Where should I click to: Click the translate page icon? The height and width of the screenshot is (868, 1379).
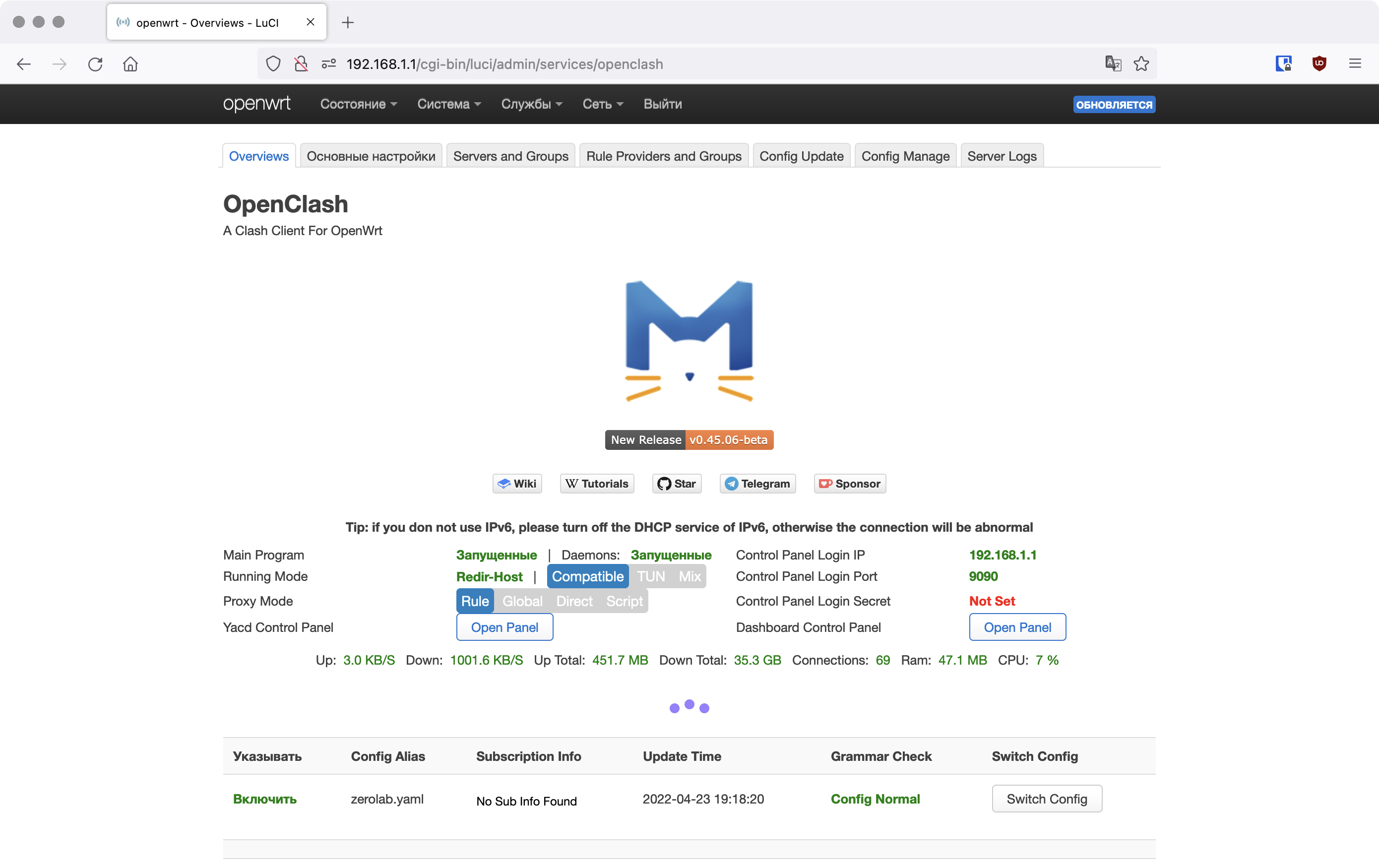1113,63
